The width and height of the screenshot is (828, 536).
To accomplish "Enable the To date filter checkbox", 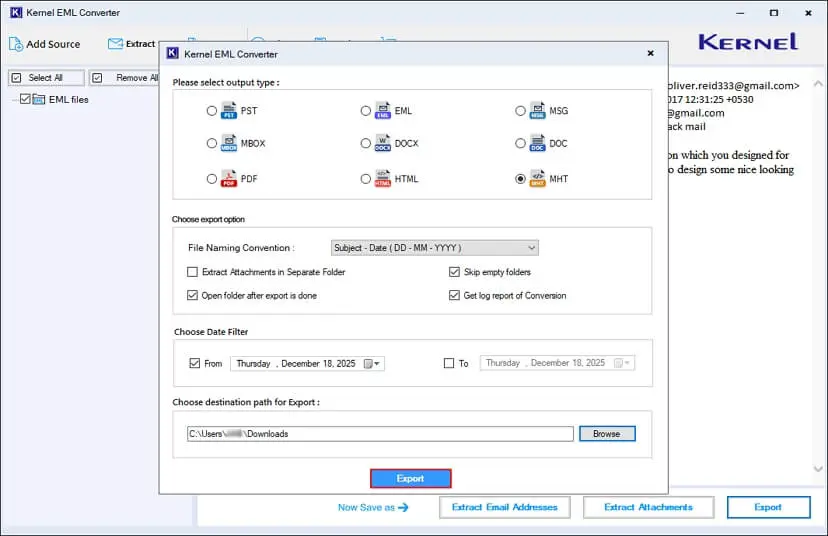I will [x=449, y=363].
